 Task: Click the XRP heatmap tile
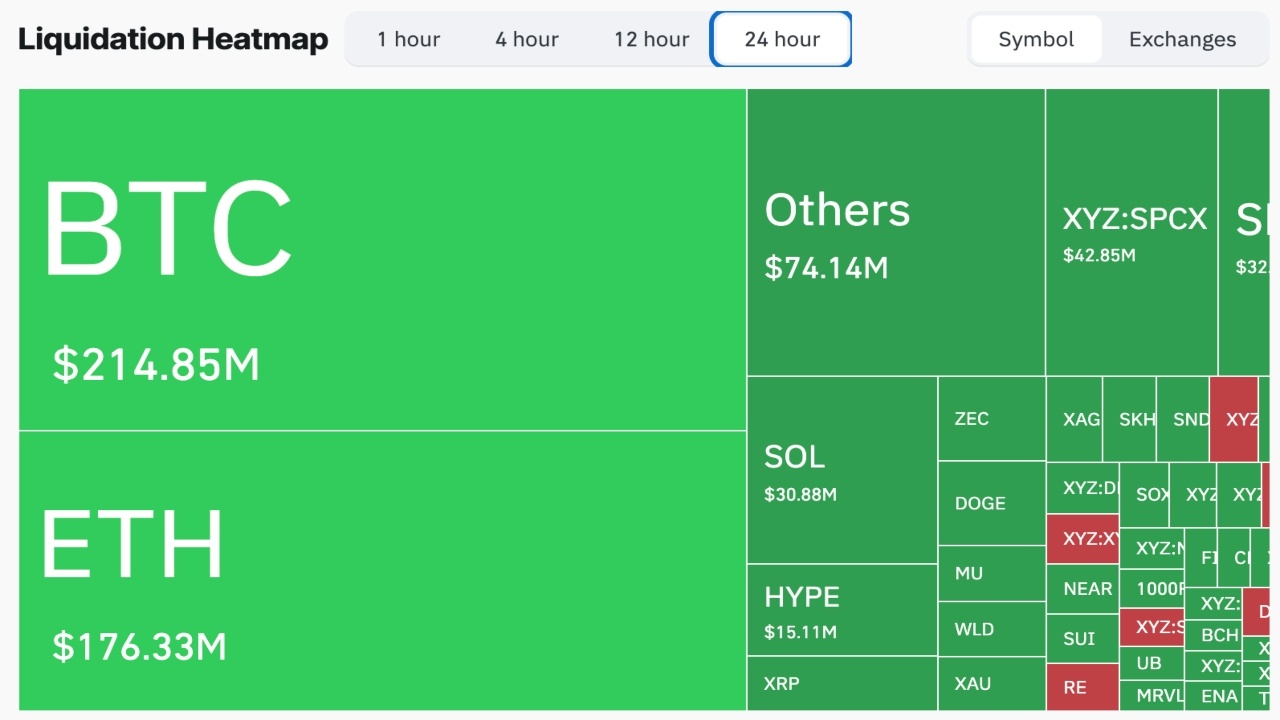842,684
